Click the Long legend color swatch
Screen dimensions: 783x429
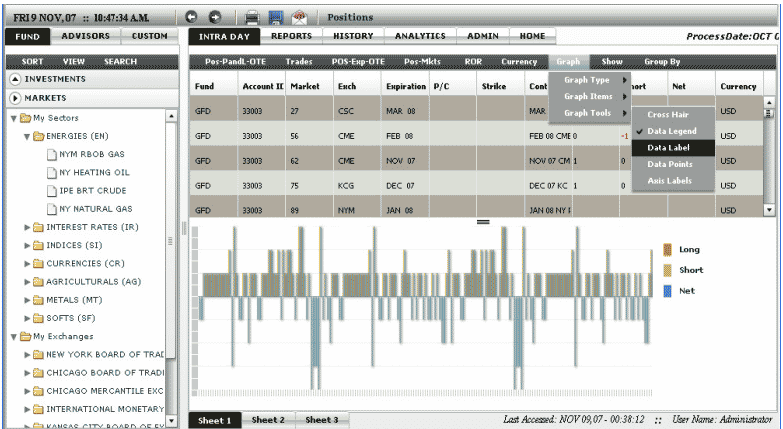pyautogui.click(x=667, y=249)
